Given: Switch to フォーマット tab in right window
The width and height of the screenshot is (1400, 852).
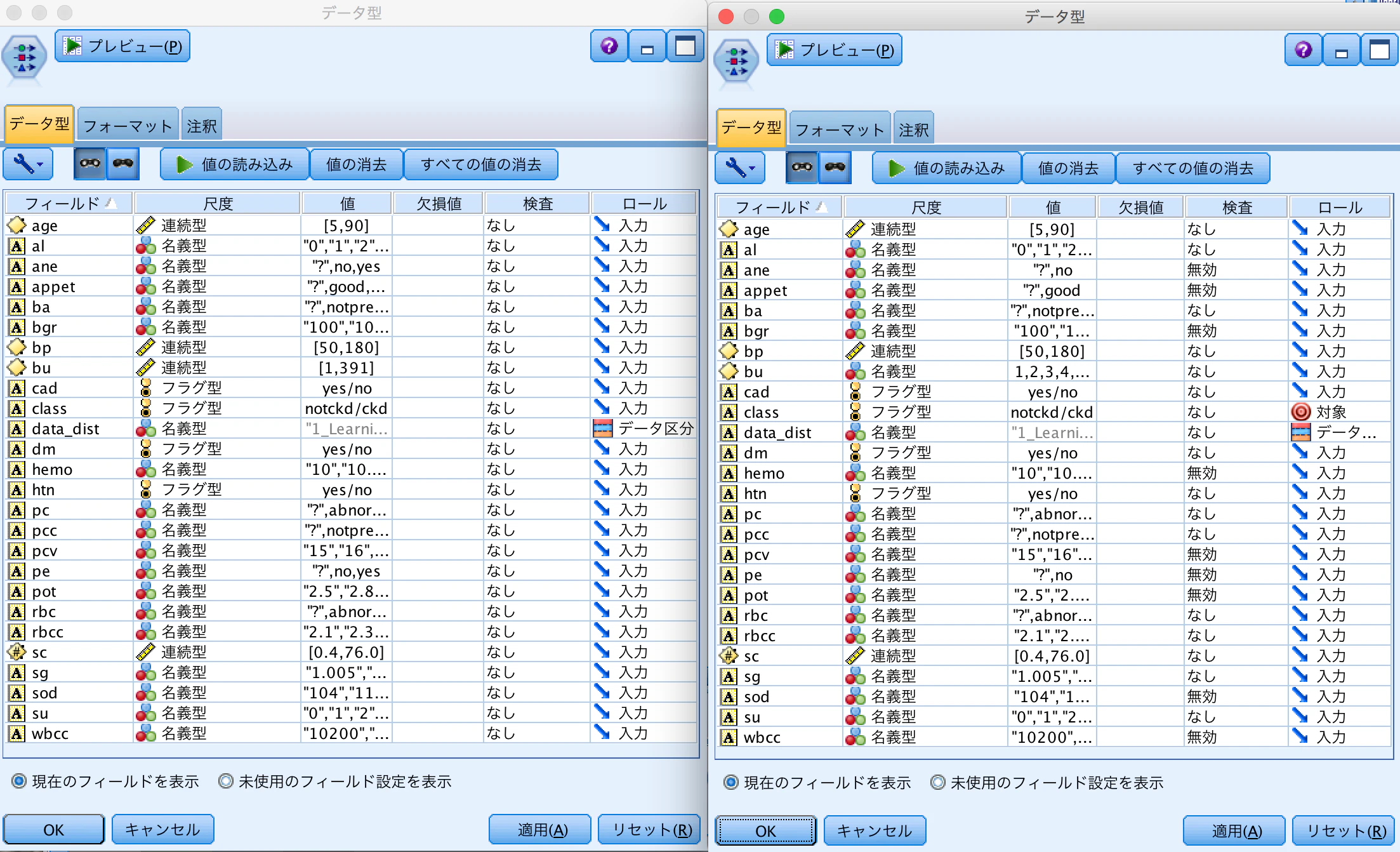Looking at the screenshot, I should coord(840,130).
